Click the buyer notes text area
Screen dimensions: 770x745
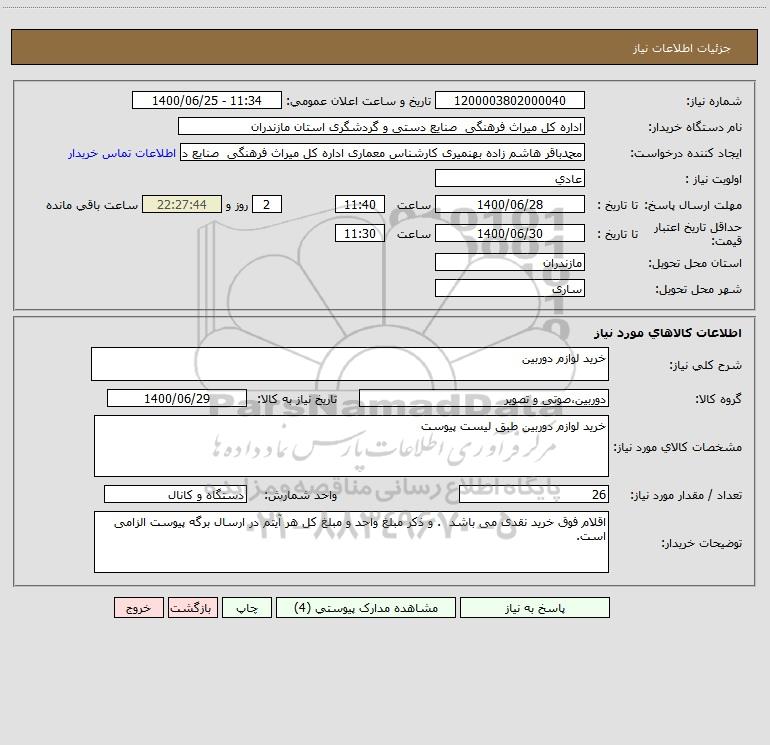click(x=351, y=542)
